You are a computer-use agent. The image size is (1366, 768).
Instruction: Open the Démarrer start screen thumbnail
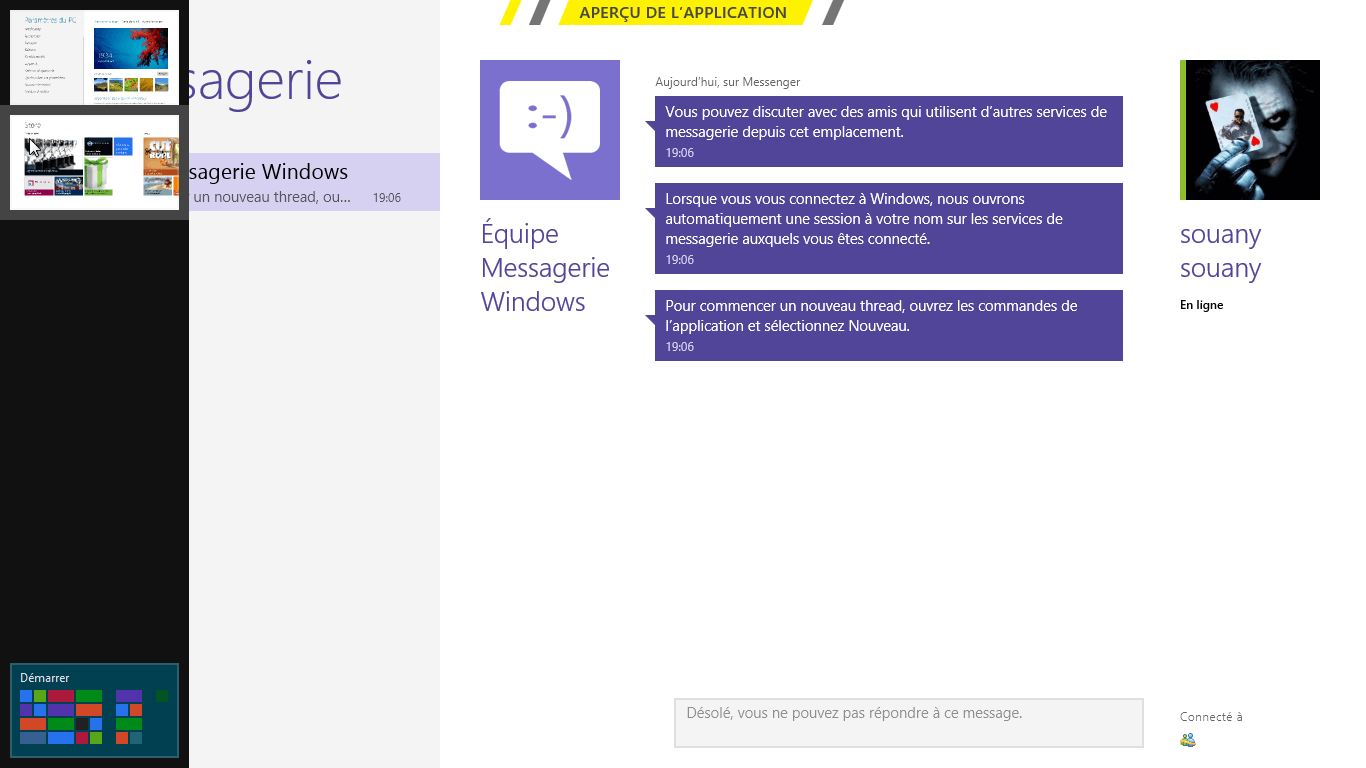[x=94, y=710]
